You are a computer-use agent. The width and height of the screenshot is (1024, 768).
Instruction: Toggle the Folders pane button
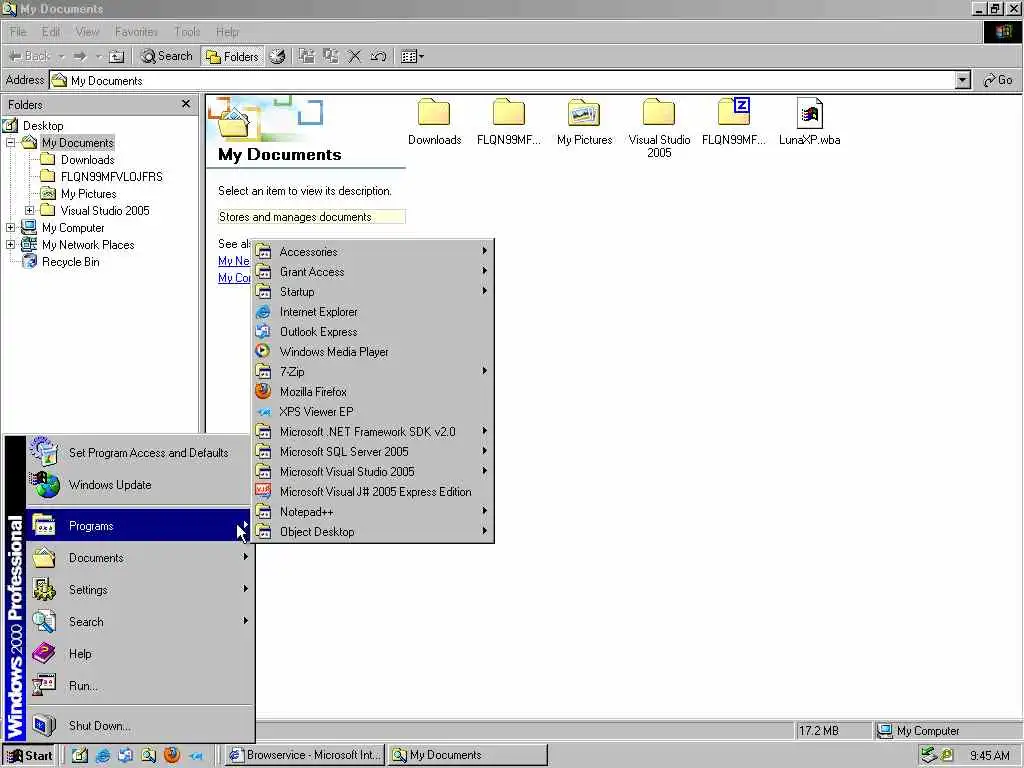click(232, 57)
